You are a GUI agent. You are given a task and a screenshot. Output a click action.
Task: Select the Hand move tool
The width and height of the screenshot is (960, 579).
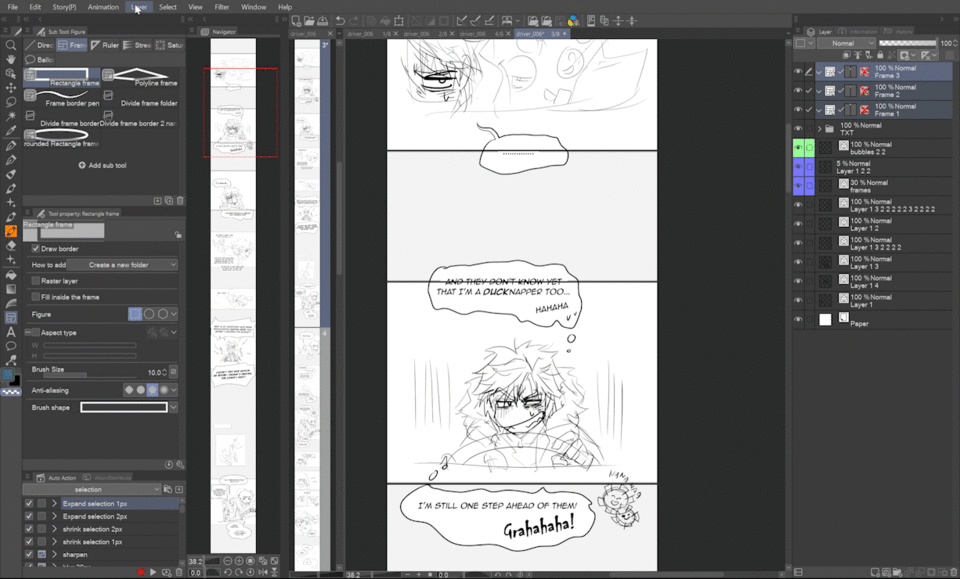10,59
